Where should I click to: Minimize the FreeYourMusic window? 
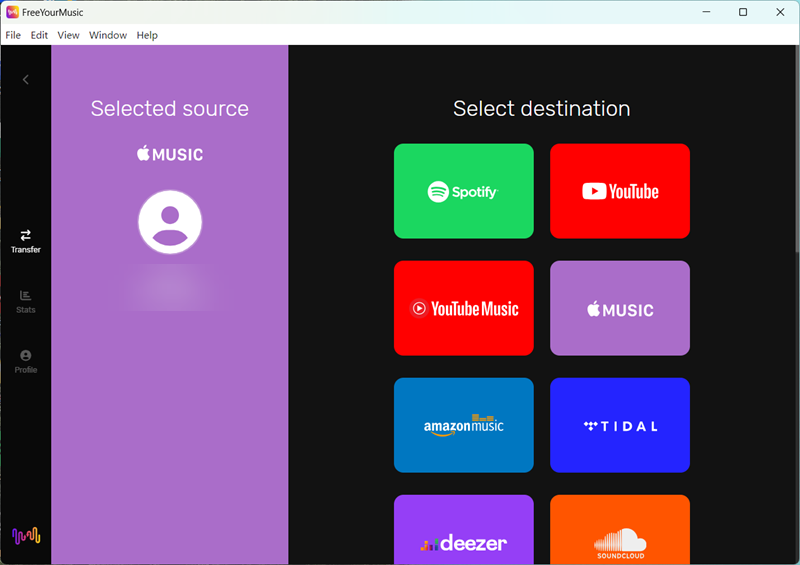(706, 12)
